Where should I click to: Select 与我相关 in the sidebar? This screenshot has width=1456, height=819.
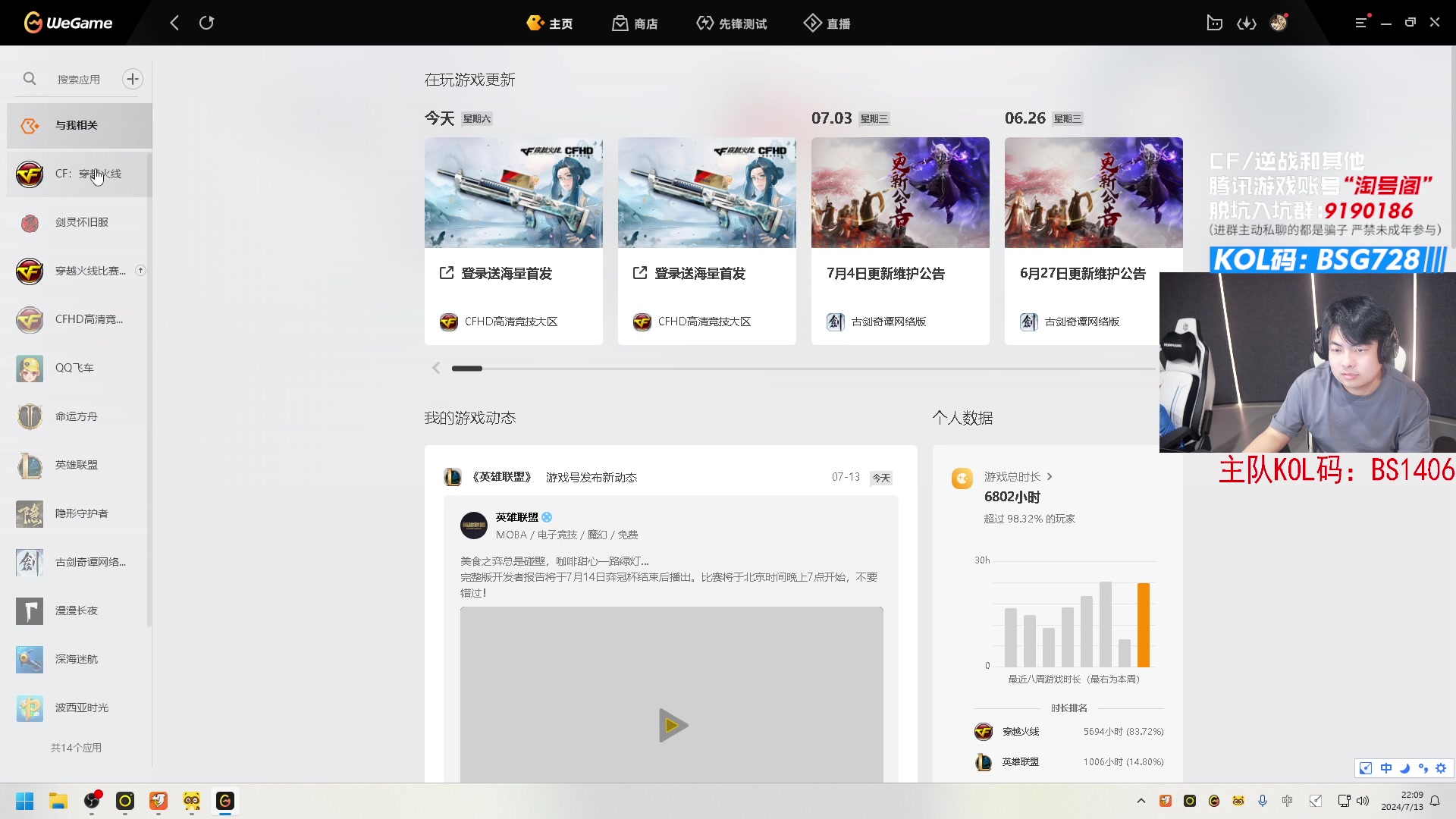[x=80, y=125]
